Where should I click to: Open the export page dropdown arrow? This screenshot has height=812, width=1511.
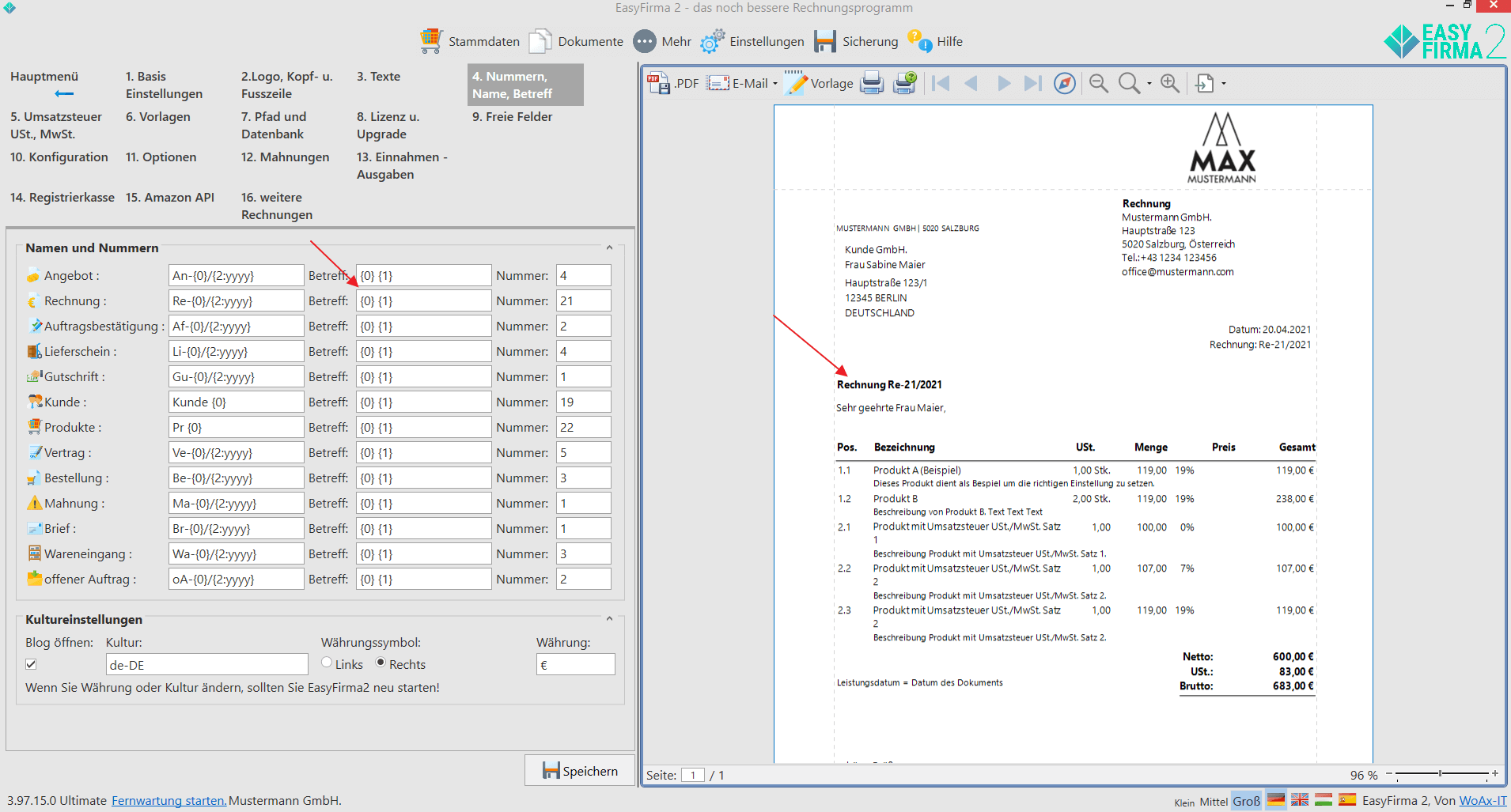point(1224,83)
